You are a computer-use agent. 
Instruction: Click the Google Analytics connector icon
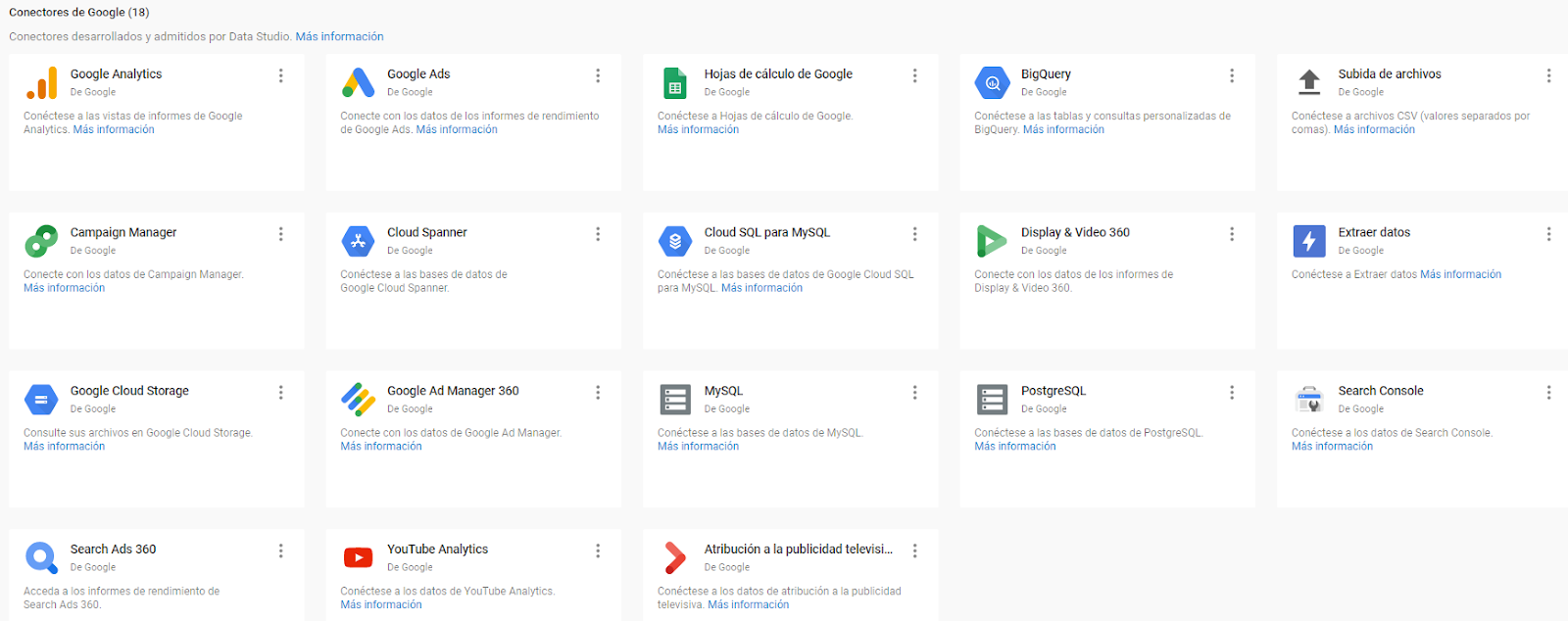pos(41,83)
